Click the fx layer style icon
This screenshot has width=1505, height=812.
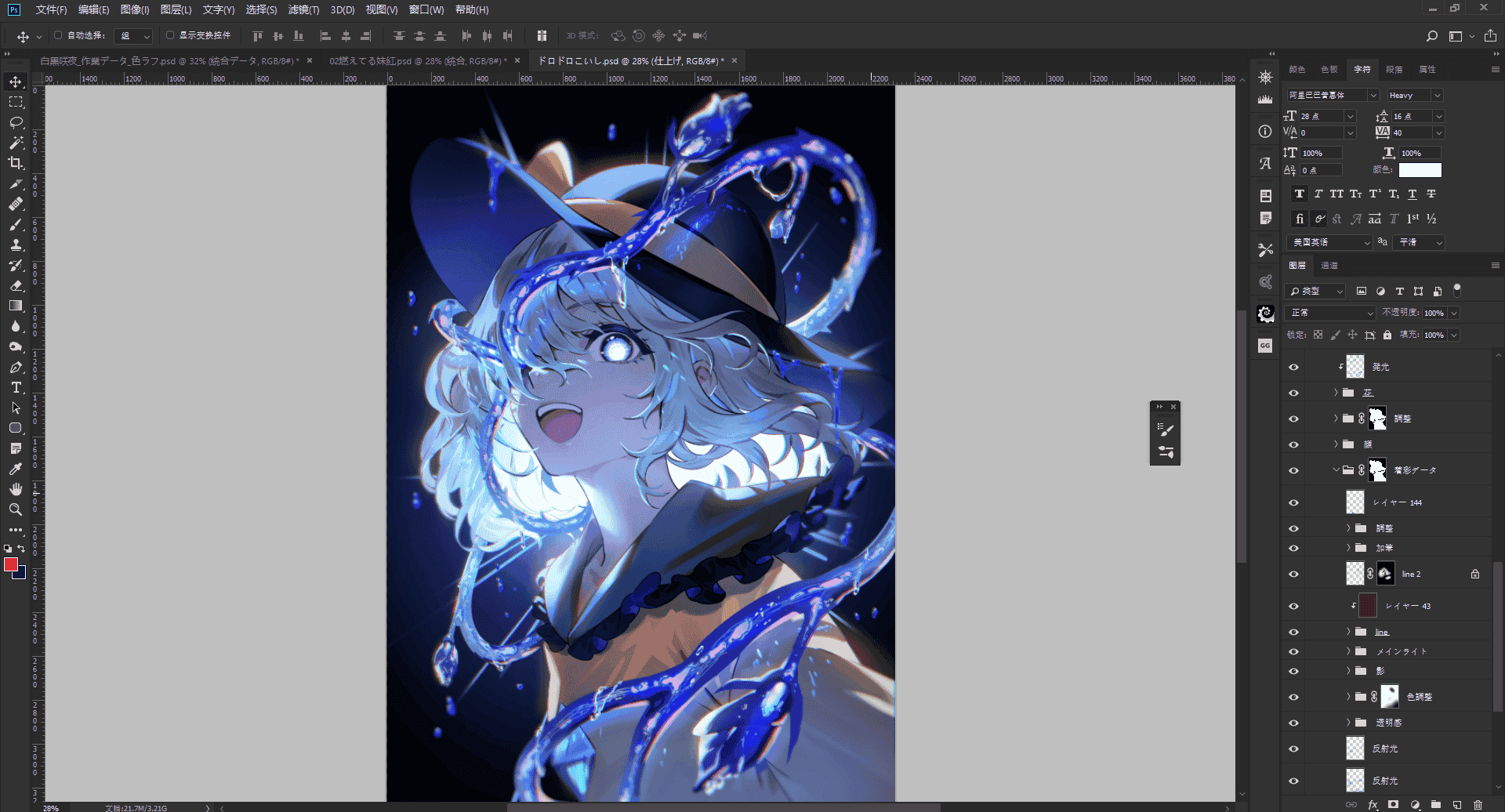1373,805
